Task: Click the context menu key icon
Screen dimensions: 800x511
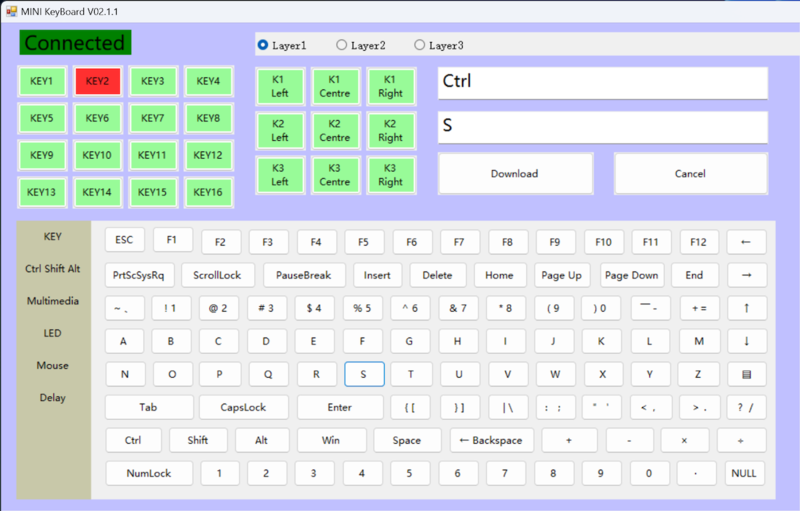Action: point(746,374)
